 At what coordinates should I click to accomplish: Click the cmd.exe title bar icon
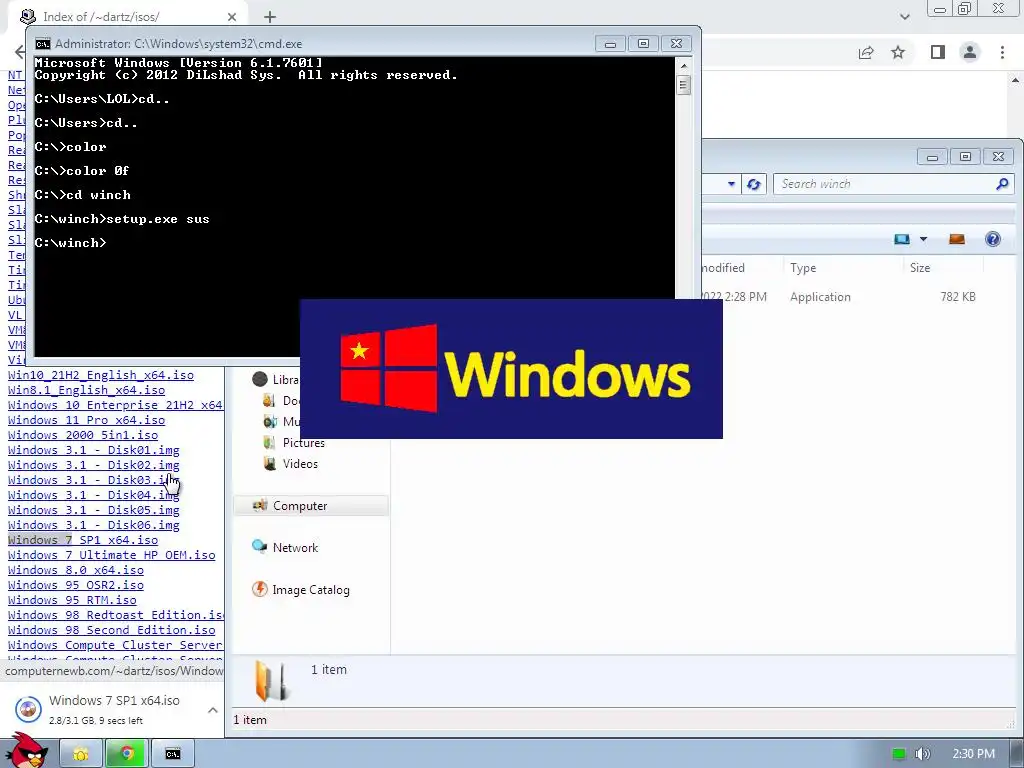43,44
